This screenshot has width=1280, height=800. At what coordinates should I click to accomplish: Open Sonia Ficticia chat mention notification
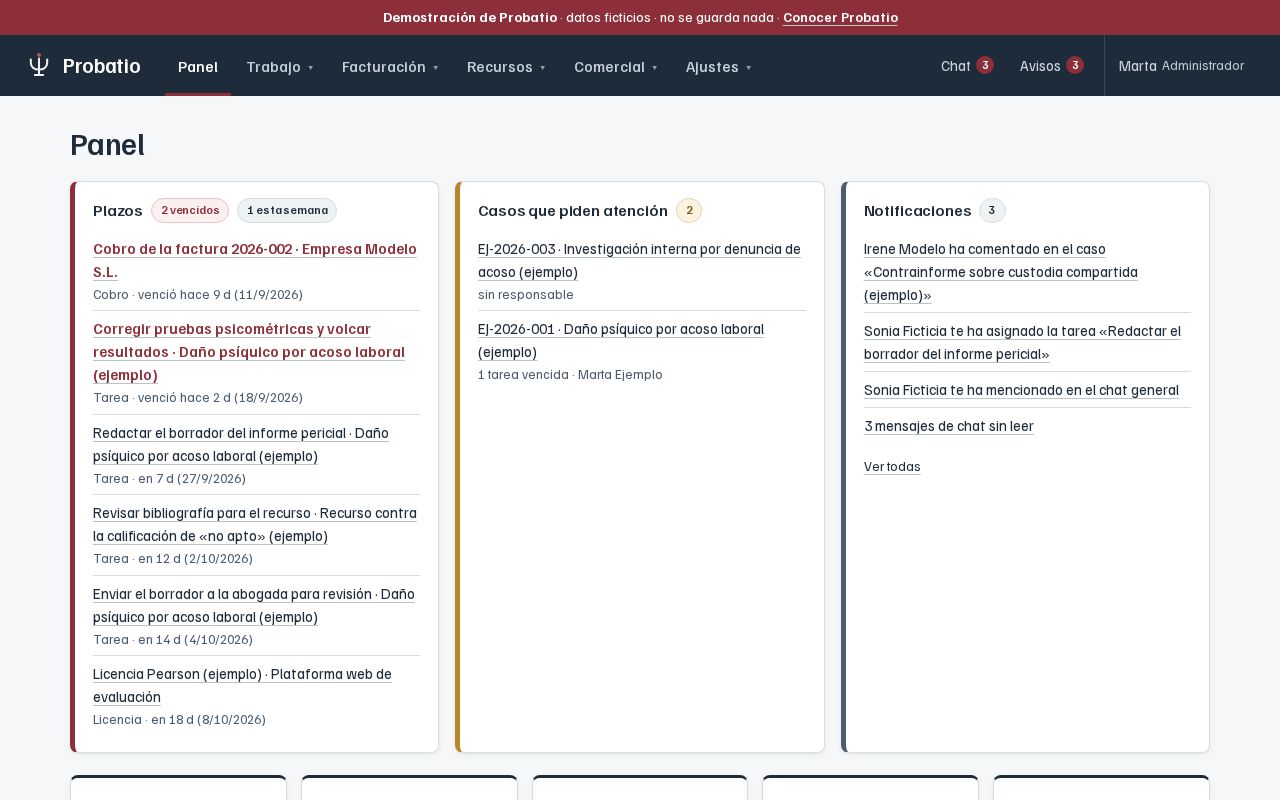(x=1021, y=390)
